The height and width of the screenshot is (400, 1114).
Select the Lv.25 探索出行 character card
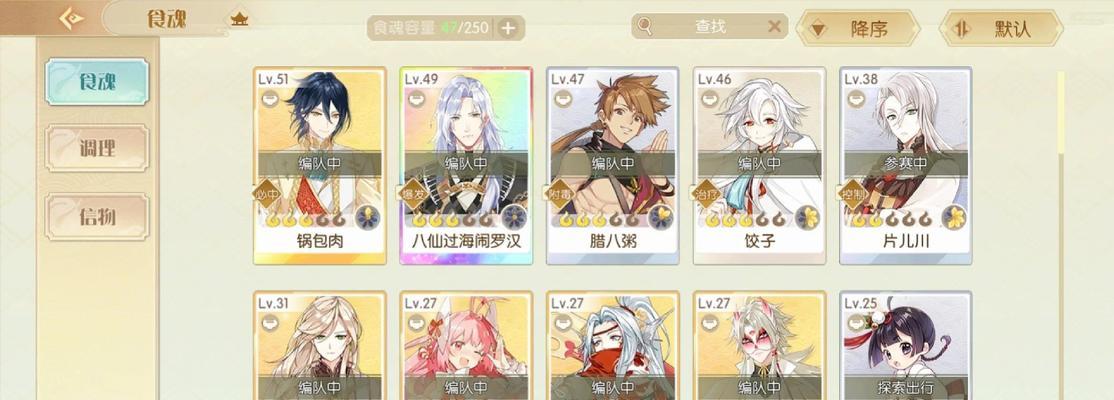(905, 345)
